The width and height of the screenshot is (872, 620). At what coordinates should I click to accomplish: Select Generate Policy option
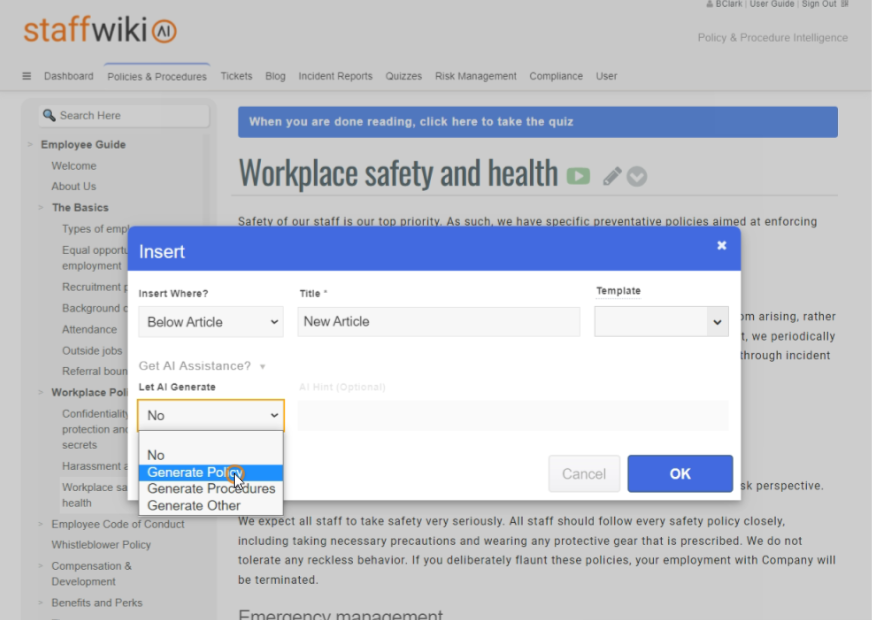[190, 472]
